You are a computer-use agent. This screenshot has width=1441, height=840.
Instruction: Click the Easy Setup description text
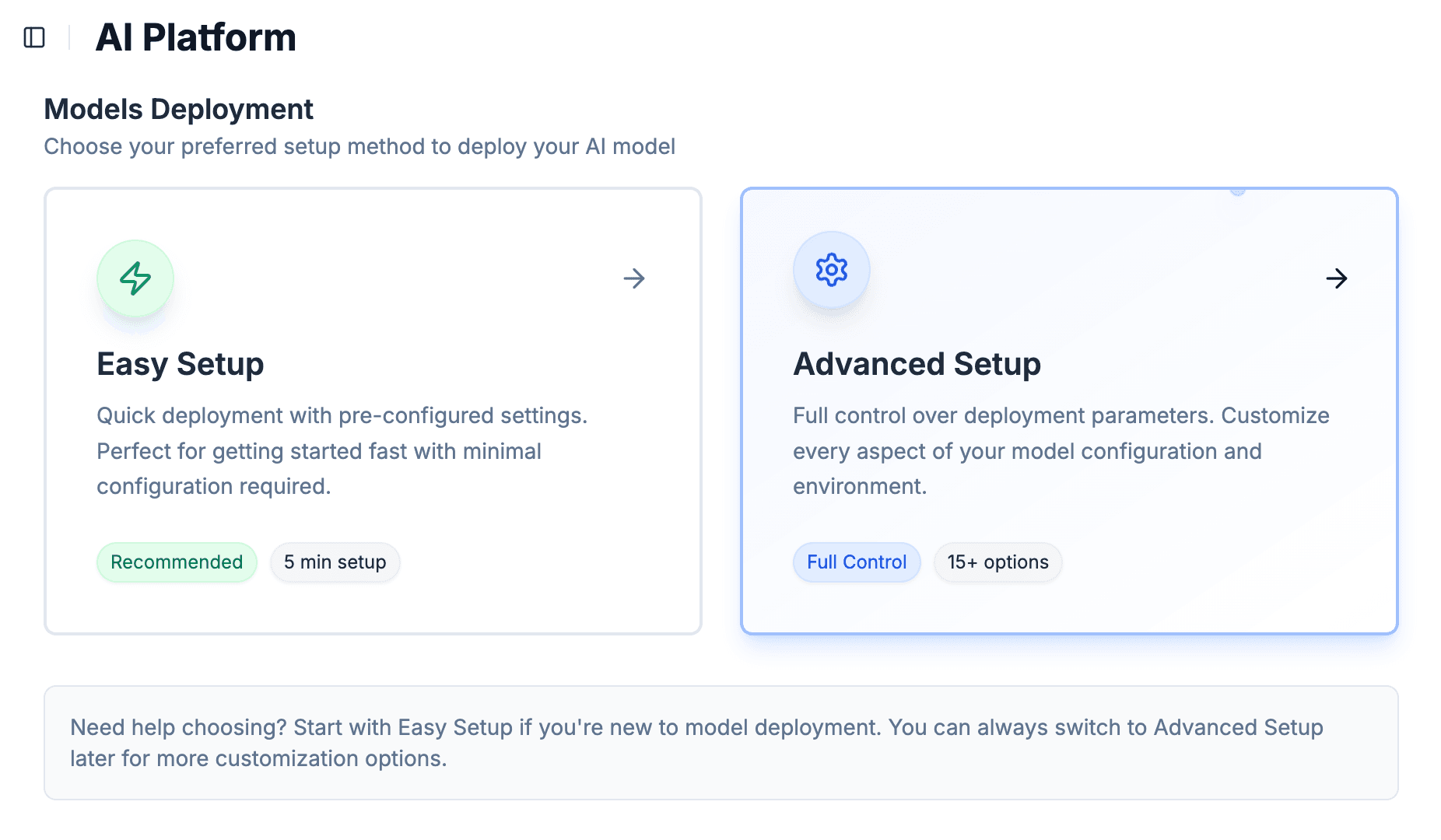click(342, 451)
